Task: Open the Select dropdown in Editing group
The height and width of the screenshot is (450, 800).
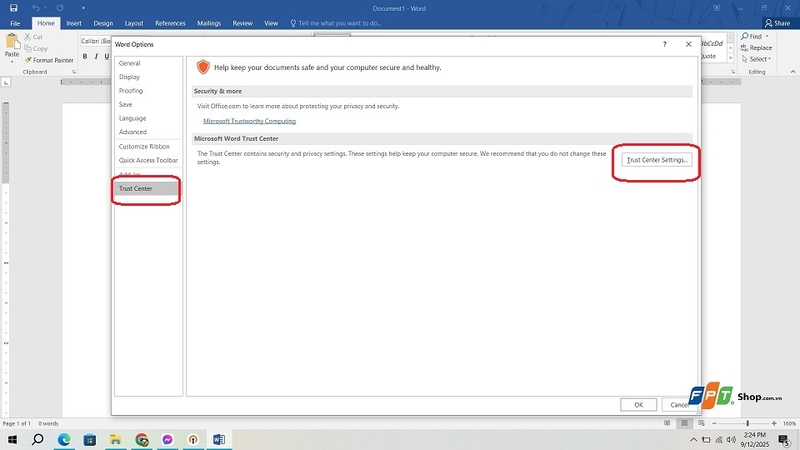Action: point(756,59)
